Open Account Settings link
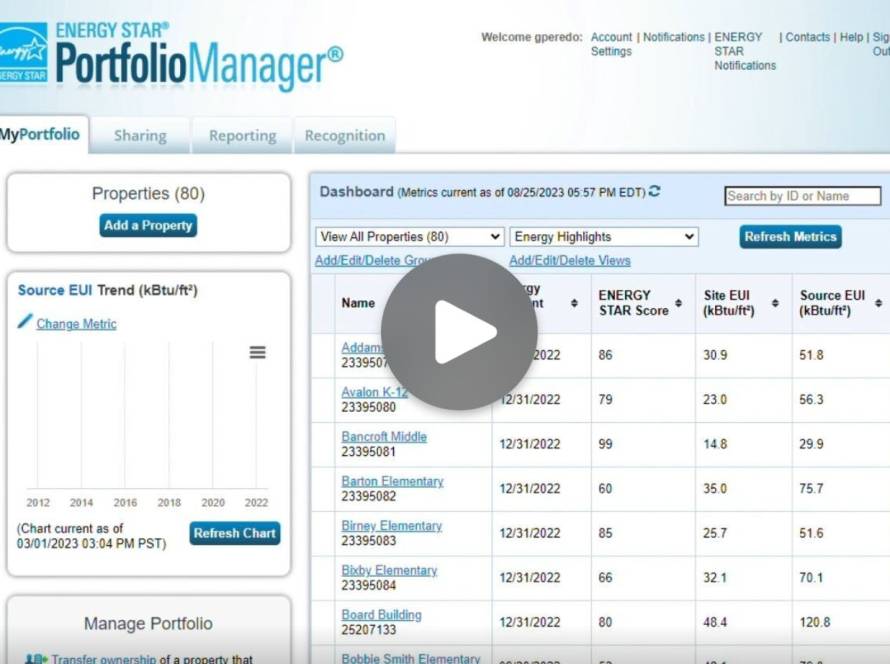This screenshot has height=664, width=890. [x=611, y=44]
